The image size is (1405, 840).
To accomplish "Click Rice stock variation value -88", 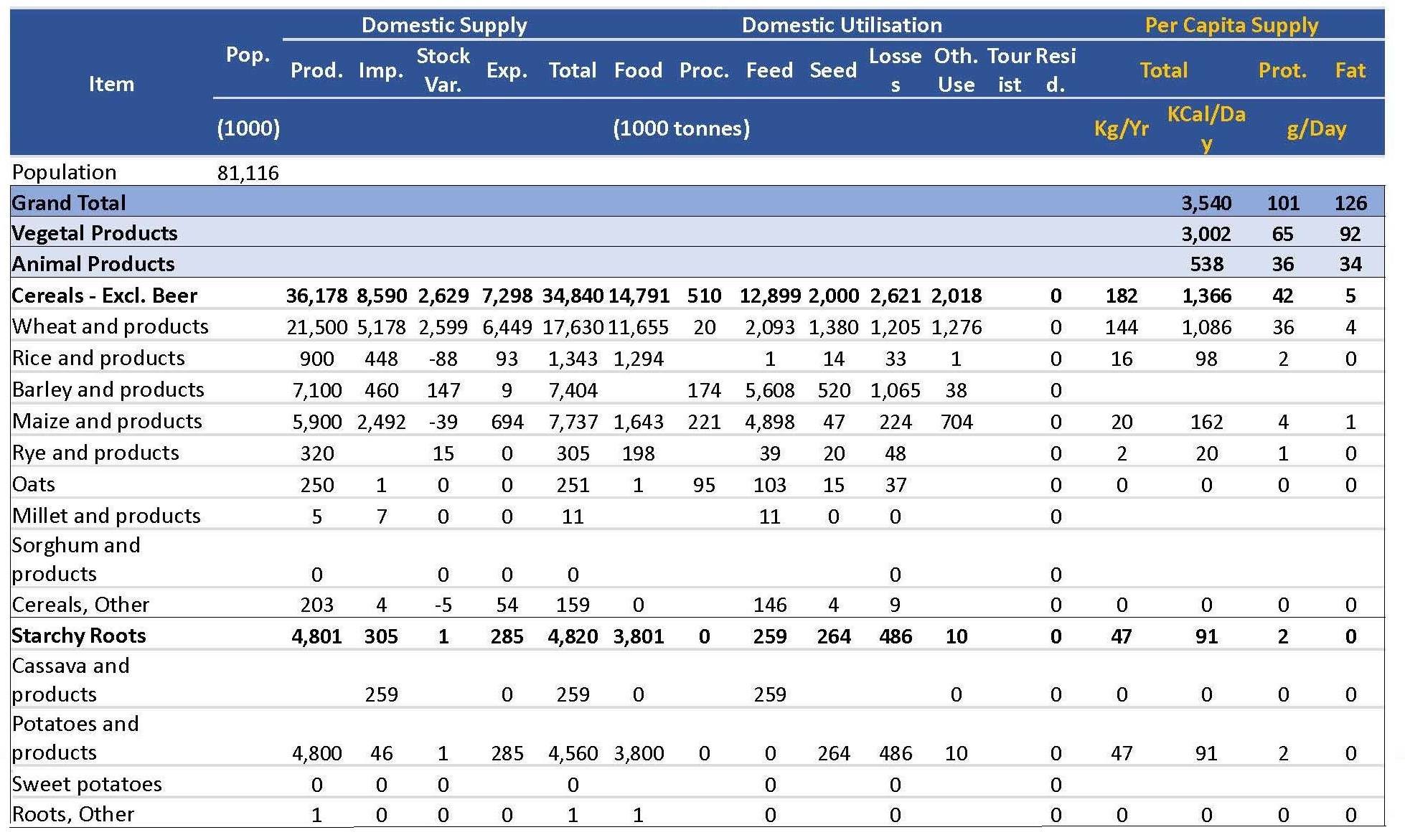I will coord(443,359).
